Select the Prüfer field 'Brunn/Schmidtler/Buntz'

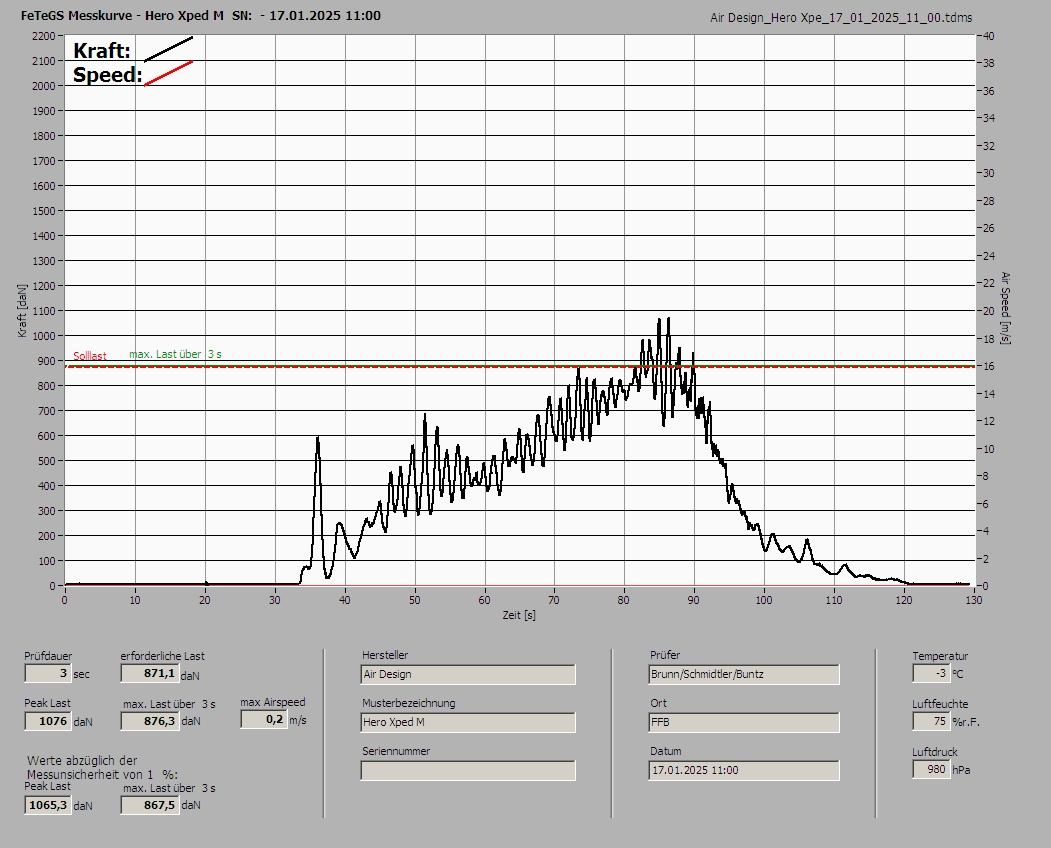coord(744,674)
